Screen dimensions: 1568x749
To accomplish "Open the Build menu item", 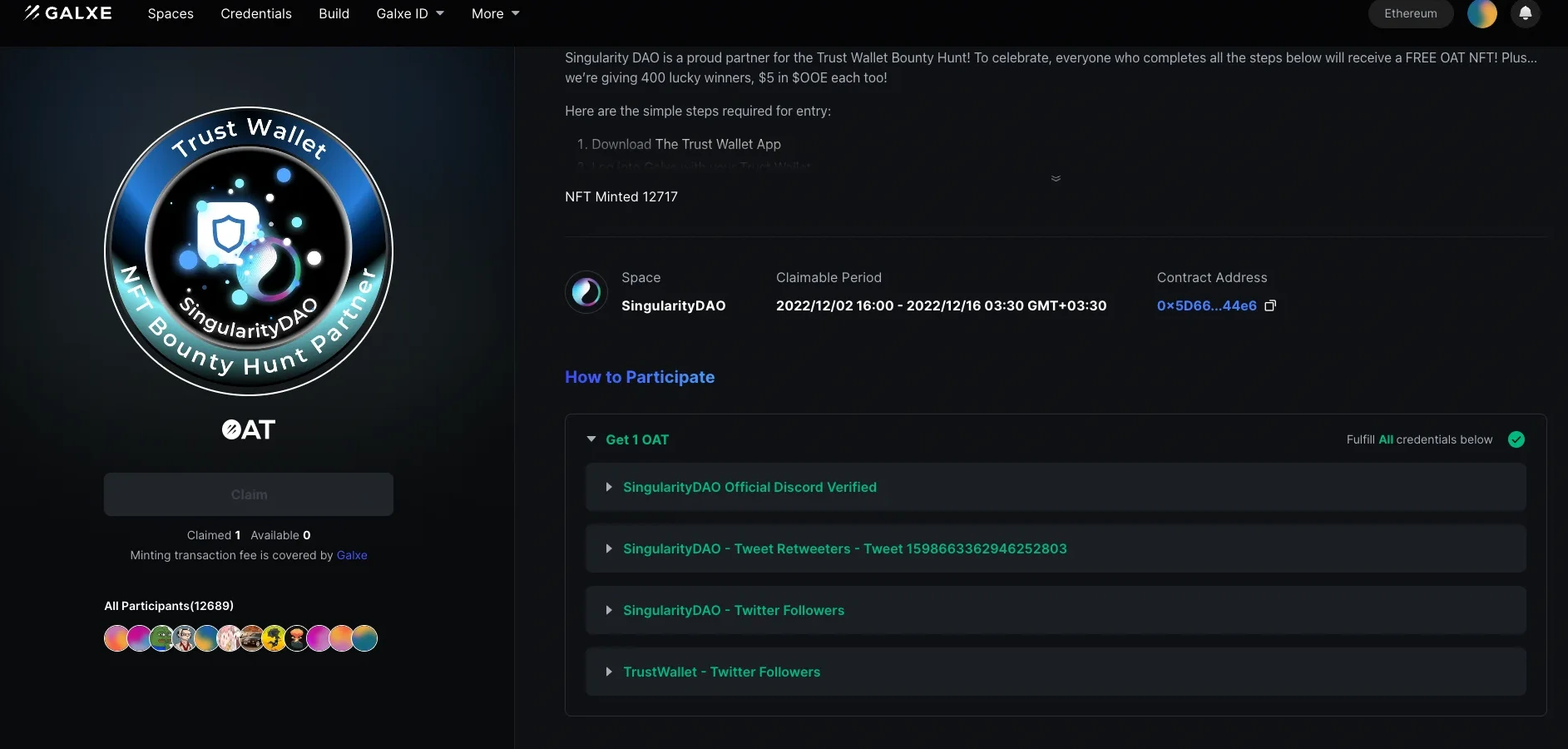I will point(334,13).
